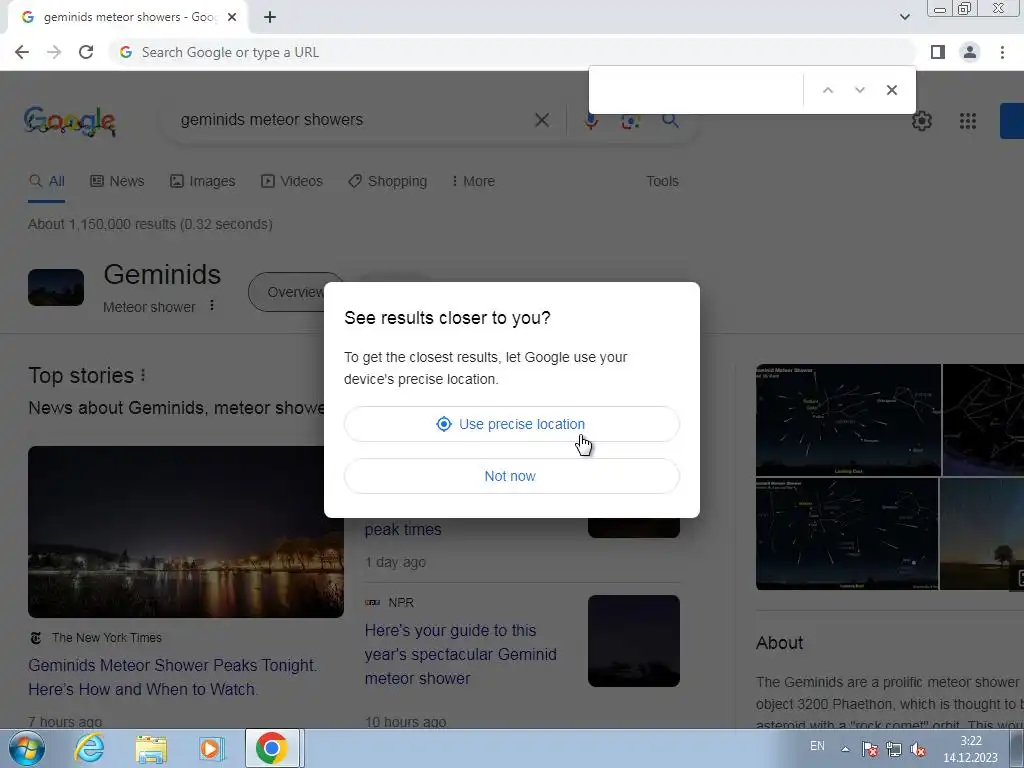Click the geminids meteor showers search box
1024x768 pixels.
tap(353, 120)
